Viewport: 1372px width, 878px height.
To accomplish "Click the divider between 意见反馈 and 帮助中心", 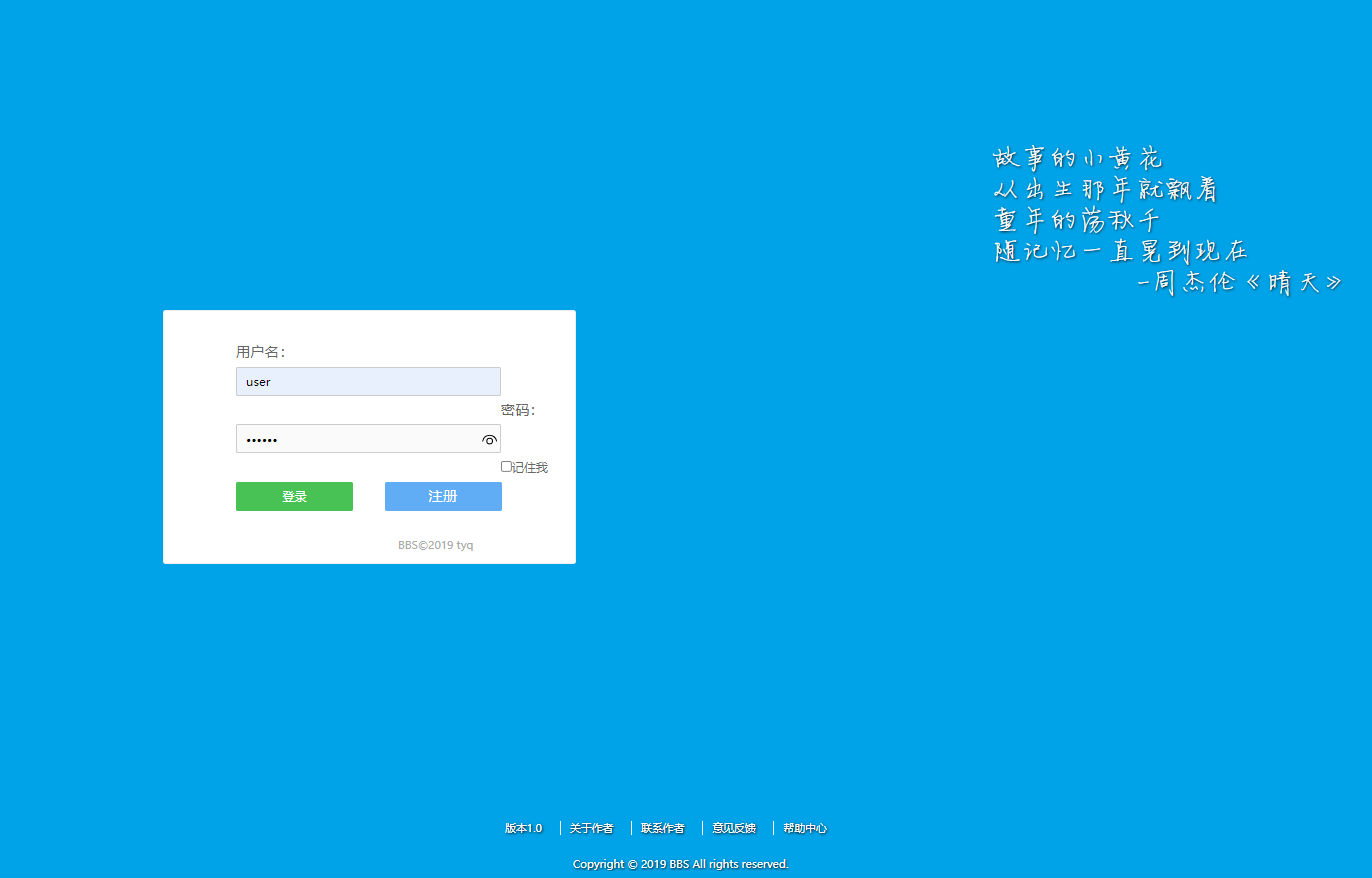I will [x=771, y=828].
